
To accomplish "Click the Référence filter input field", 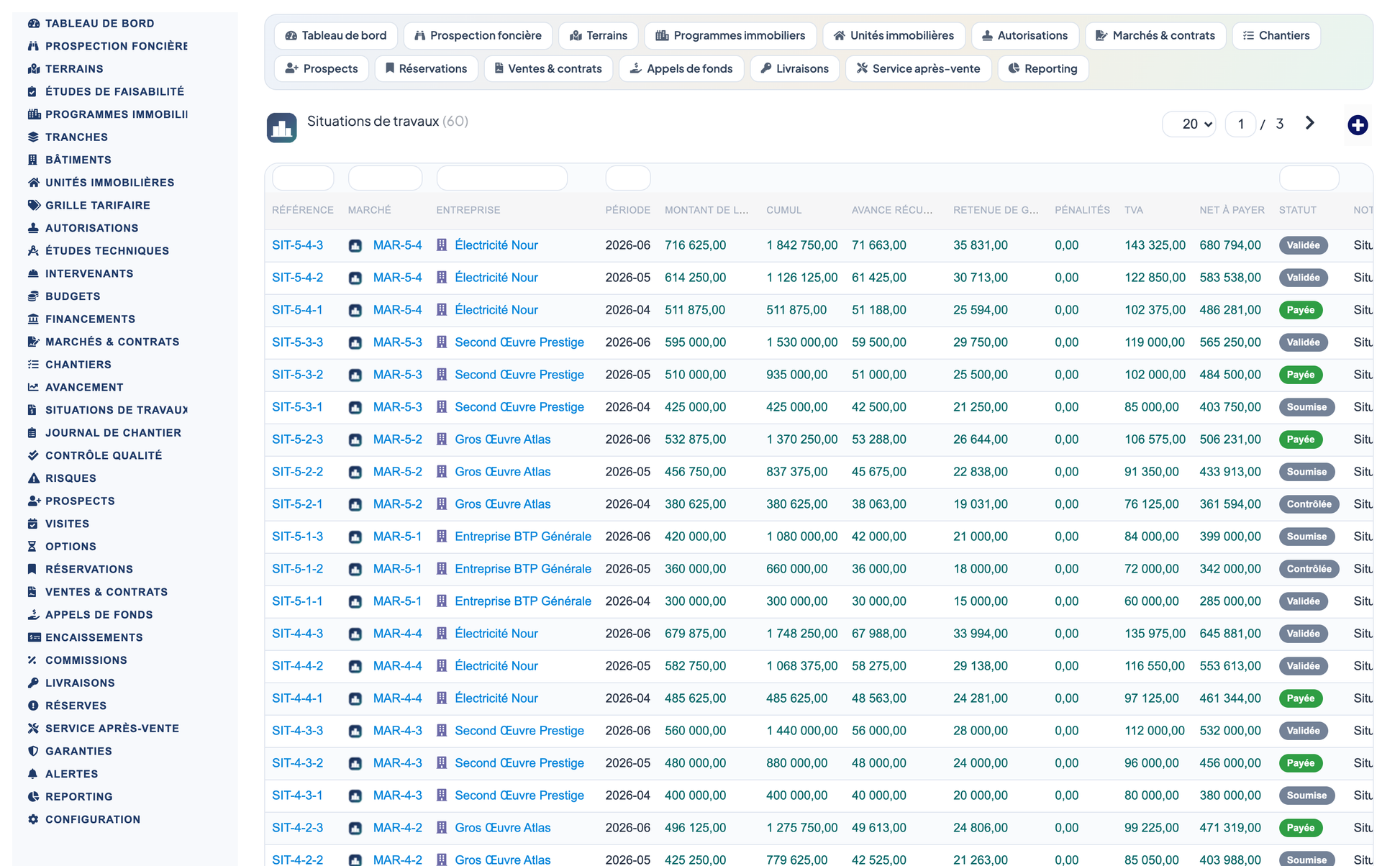I will point(303,178).
